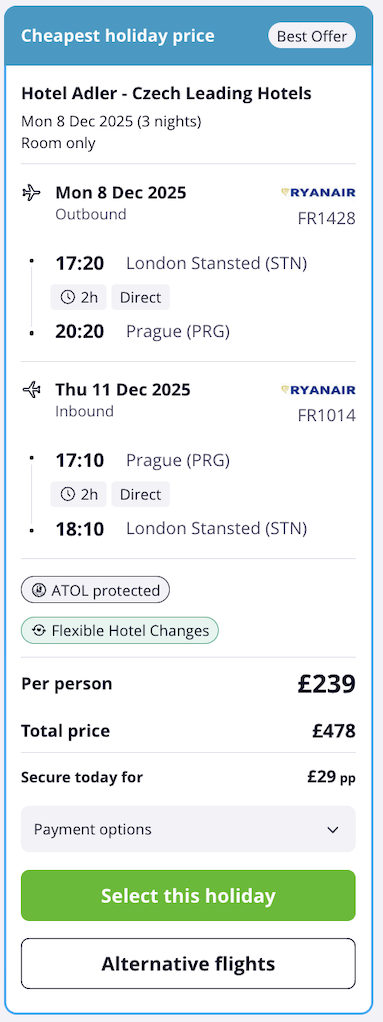383x1022 pixels.
Task: Click the outbound Ryanair logo
Action: 318,192
